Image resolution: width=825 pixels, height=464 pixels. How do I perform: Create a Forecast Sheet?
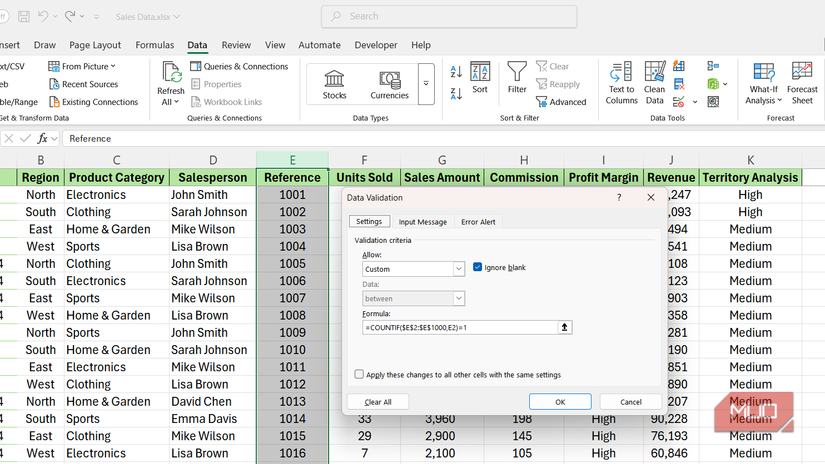(x=802, y=83)
